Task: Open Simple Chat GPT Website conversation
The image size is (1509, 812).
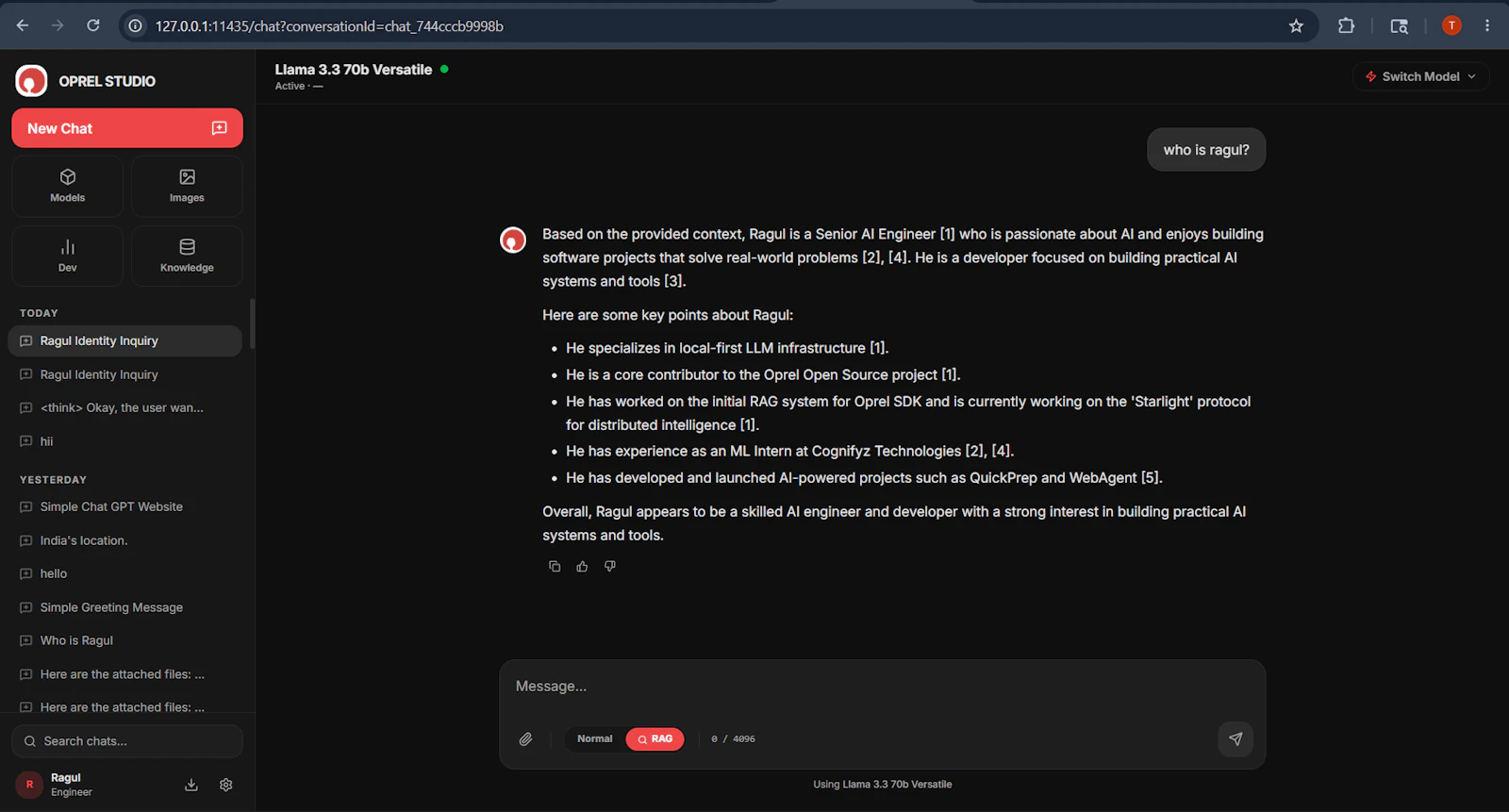Action: 125,507
